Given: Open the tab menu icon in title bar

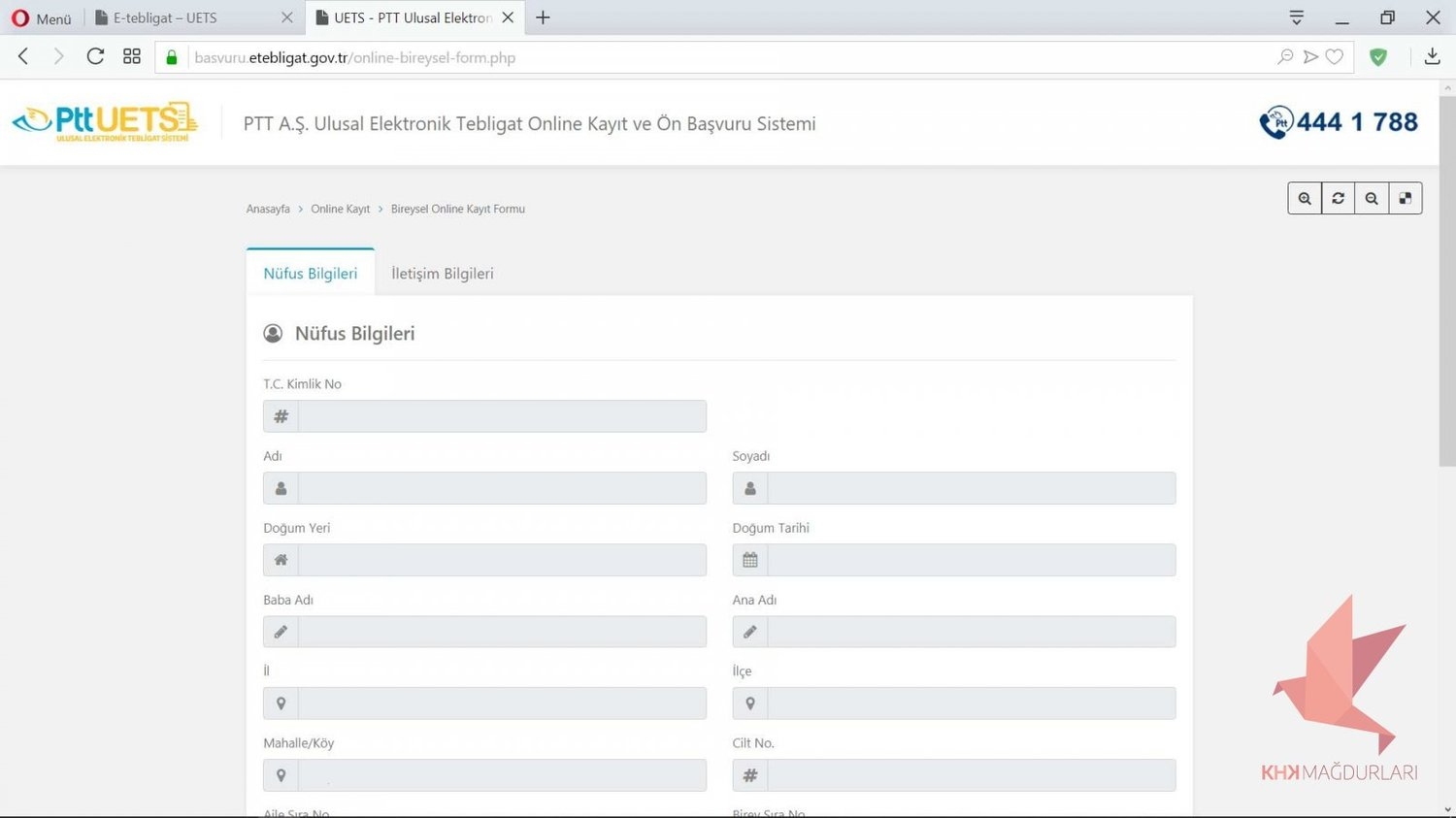Looking at the screenshot, I should tap(1296, 17).
